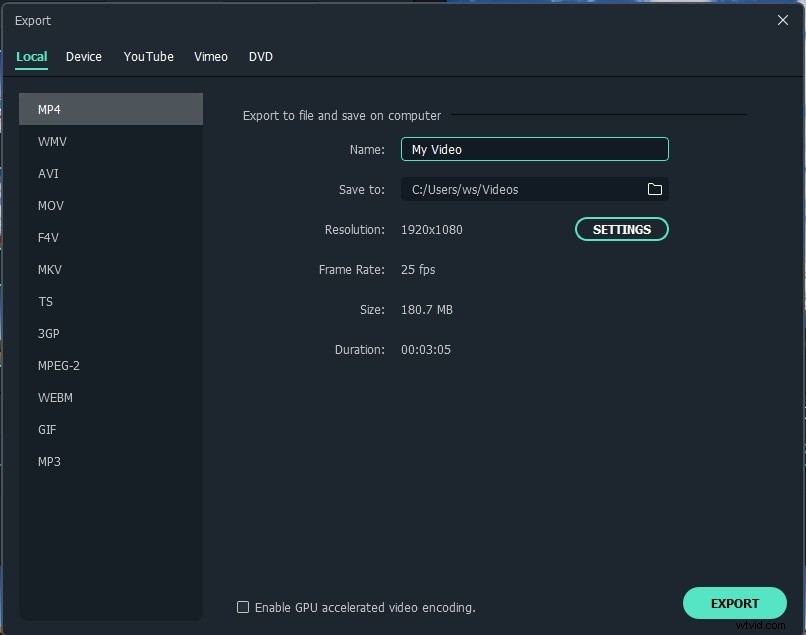Click EXPORT to render the video
This screenshot has height=635, width=806.
(x=734, y=603)
